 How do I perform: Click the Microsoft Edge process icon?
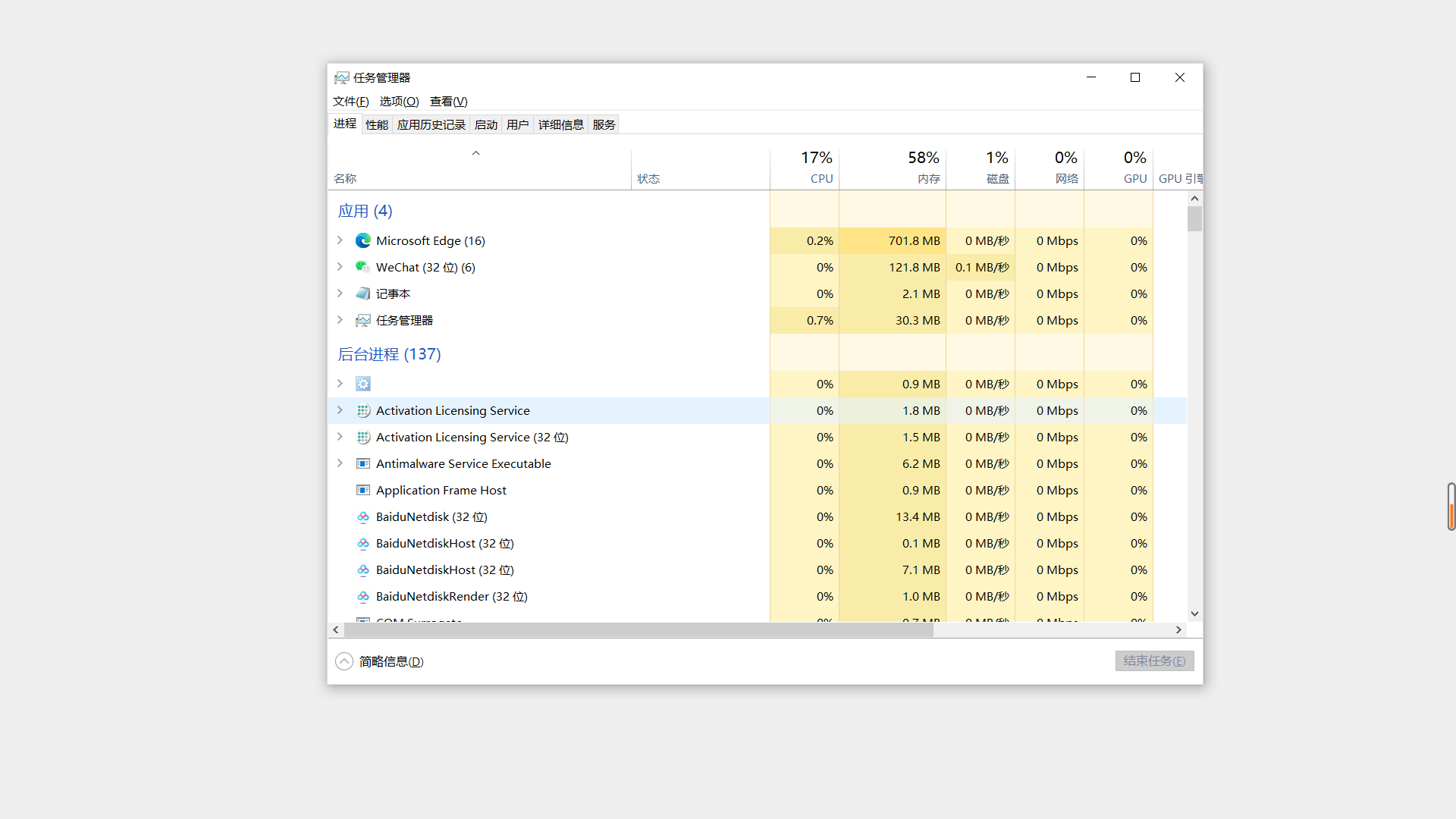pos(363,240)
